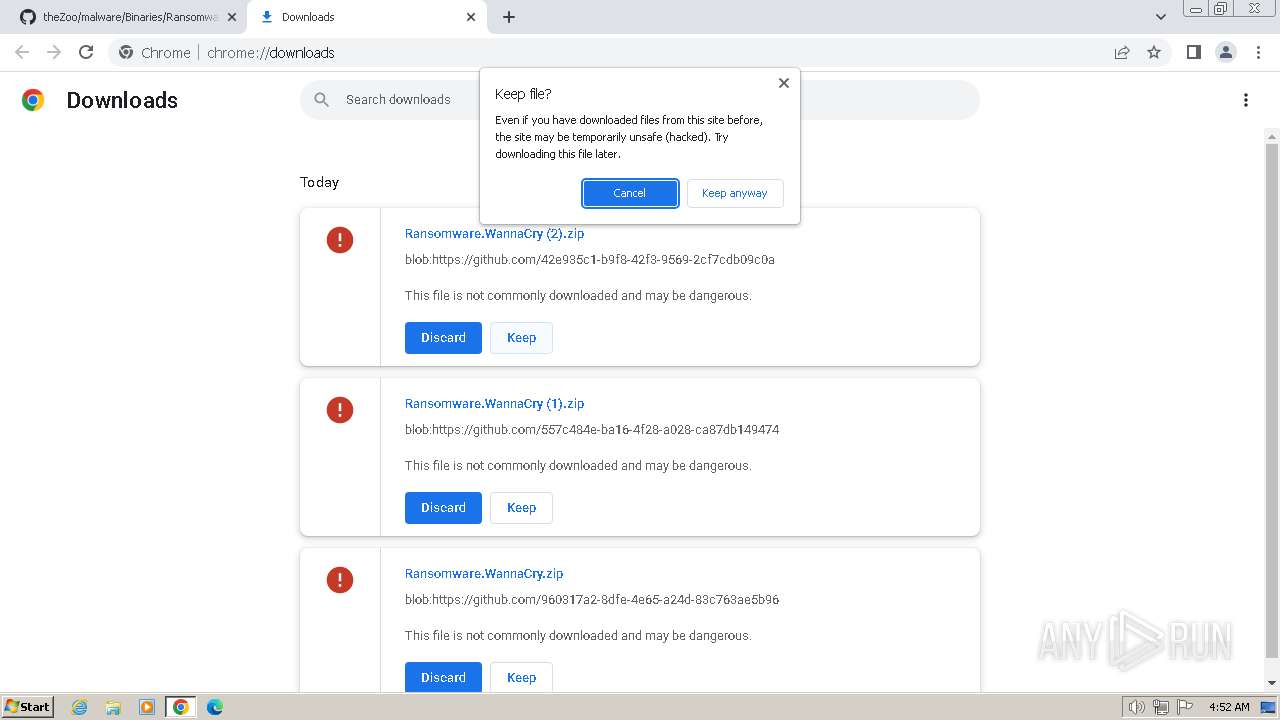Image resolution: width=1280 pixels, height=720 pixels.
Task: Click the blob URL ending in 83c763ae5b96
Action: click(592, 599)
